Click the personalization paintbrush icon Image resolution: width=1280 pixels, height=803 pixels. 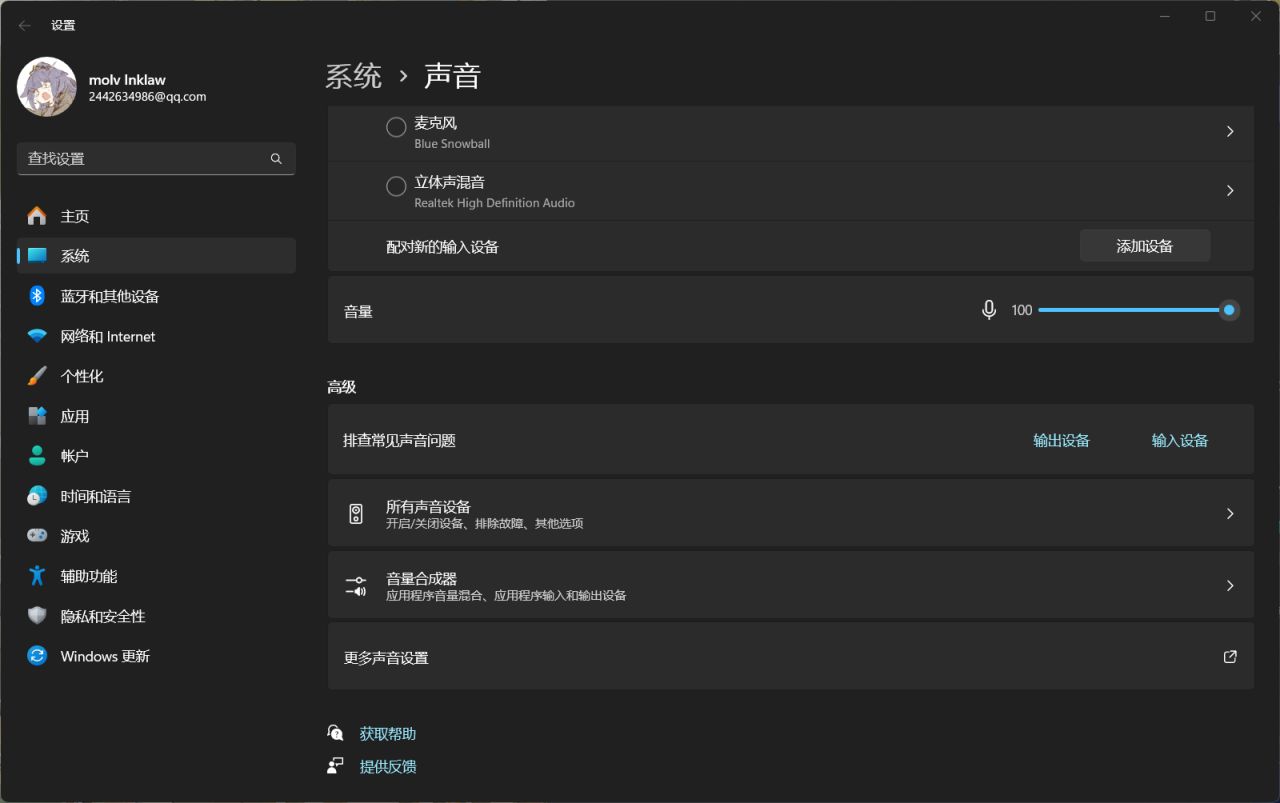coord(37,376)
